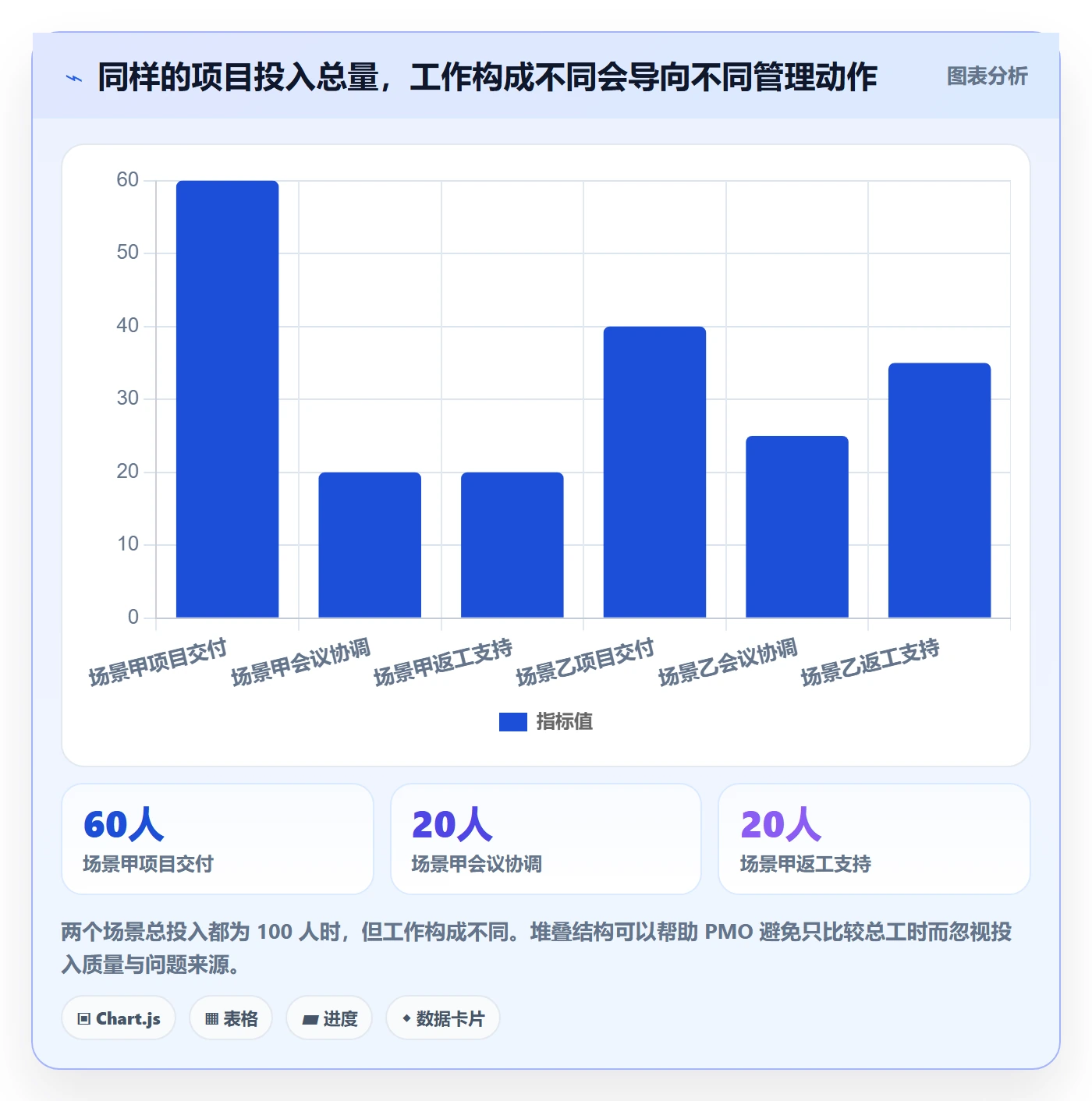Click the 场景甲返工支持 axis label
The height and width of the screenshot is (1101, 1092).
443,662
